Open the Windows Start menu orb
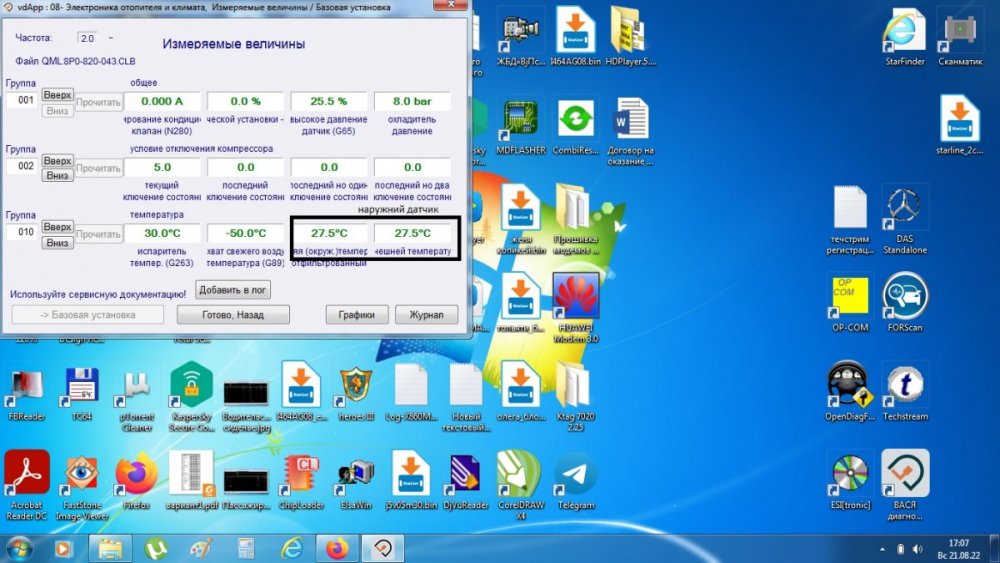 19,548
